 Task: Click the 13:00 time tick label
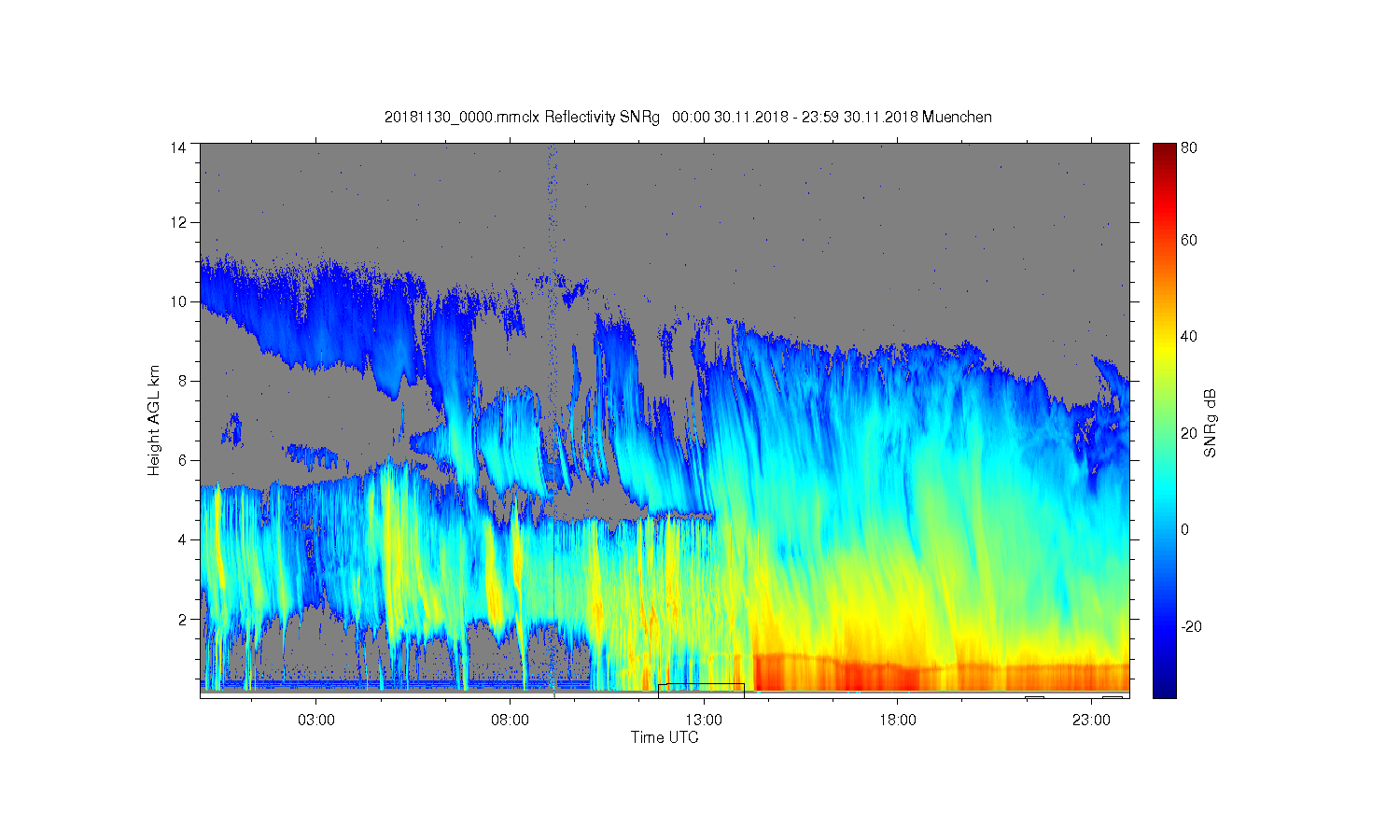(704, 720)
